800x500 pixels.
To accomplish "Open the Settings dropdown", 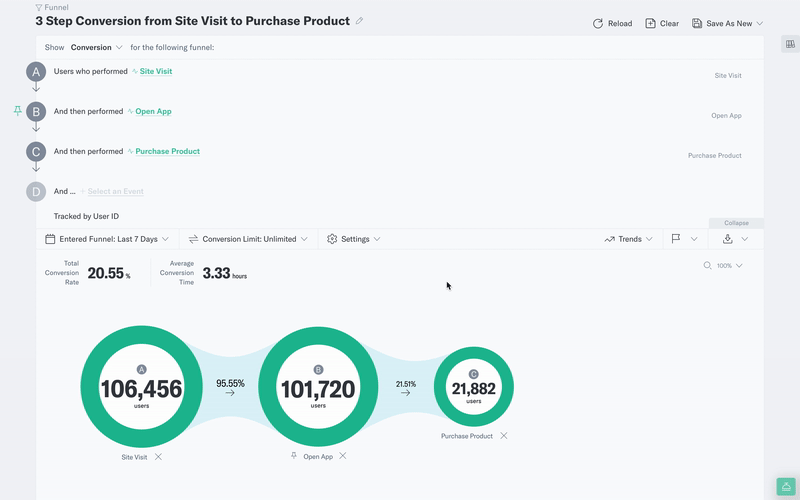I will [x=354, y=239].
